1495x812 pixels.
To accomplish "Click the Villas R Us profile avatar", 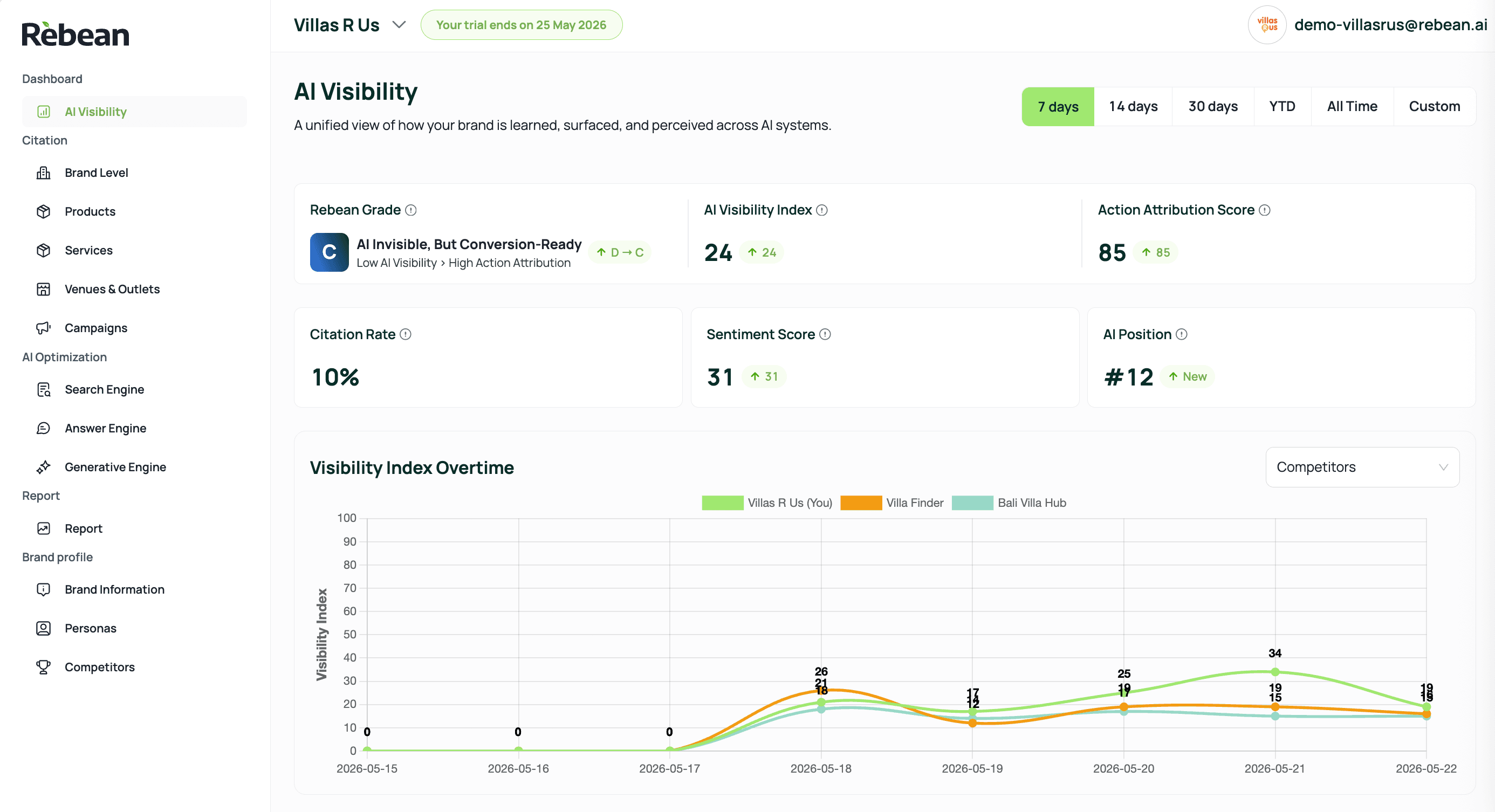I will [1267, 25].
